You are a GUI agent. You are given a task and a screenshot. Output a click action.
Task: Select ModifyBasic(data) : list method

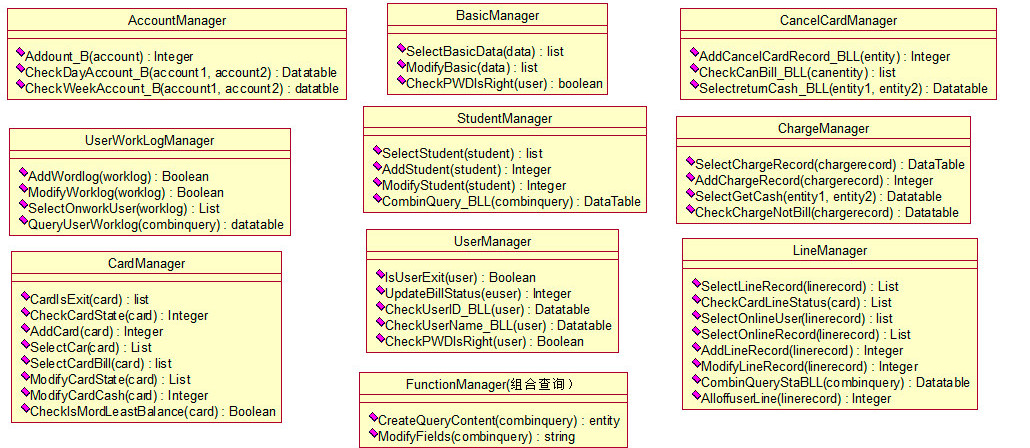pyautogui.click(x=472, y=68)
